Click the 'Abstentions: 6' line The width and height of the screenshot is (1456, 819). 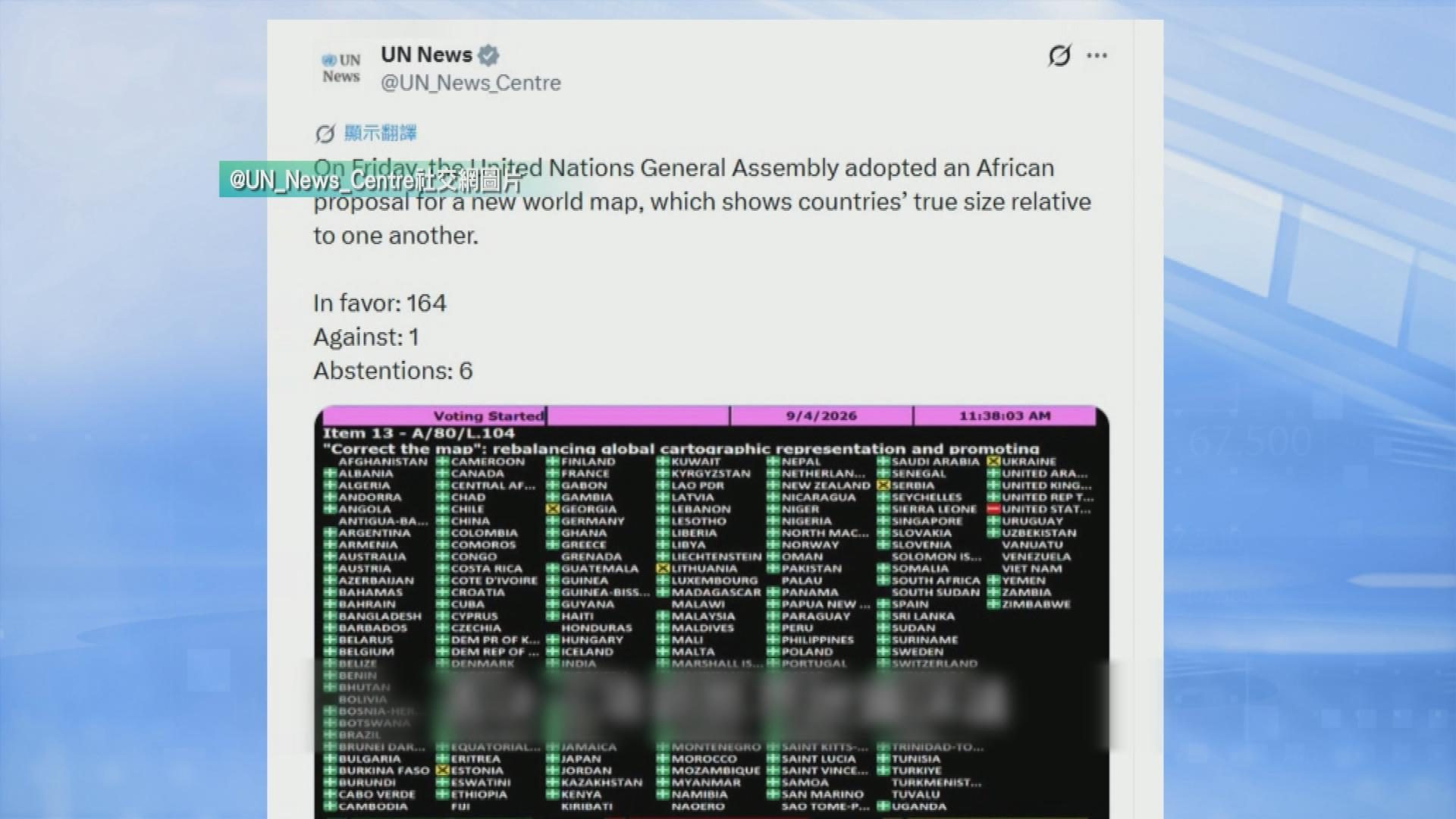coord(393,371)
